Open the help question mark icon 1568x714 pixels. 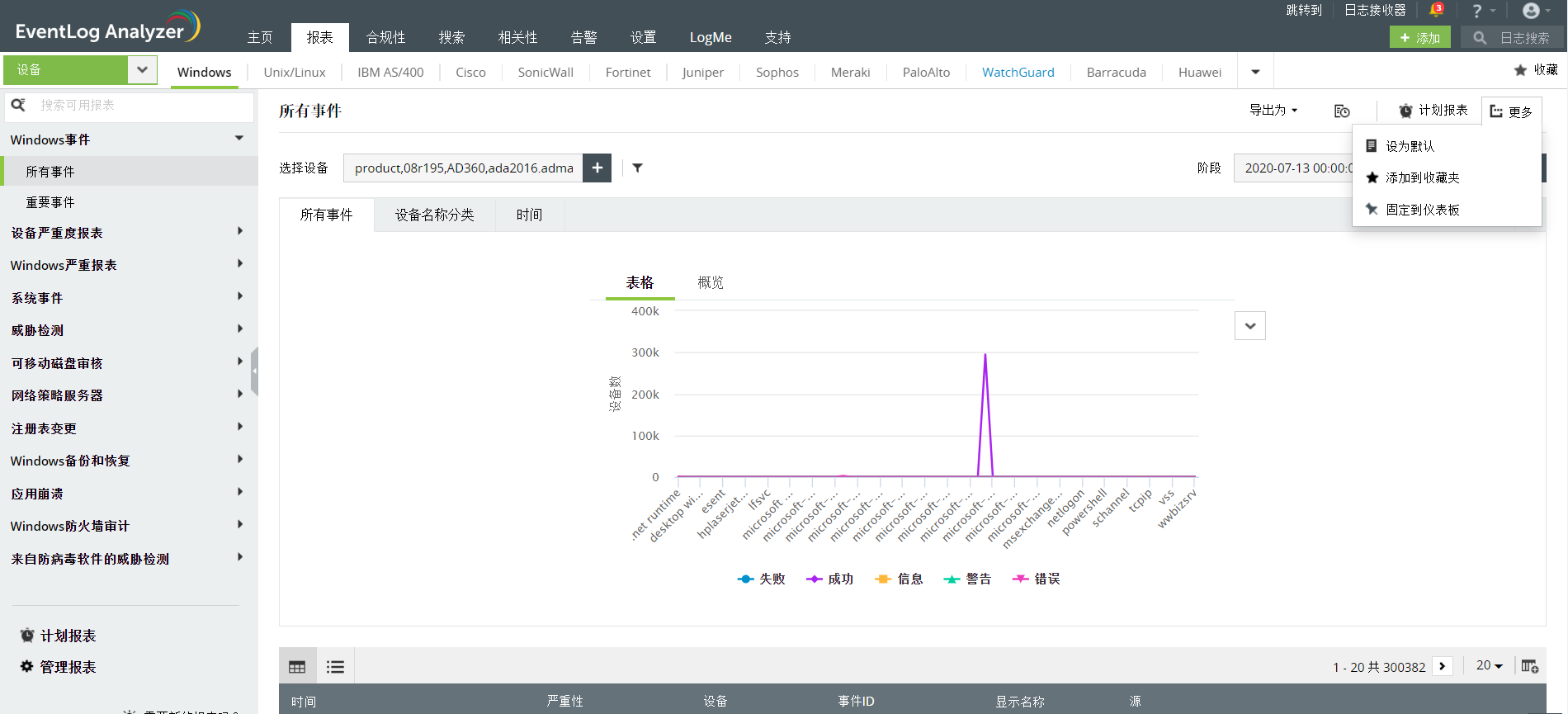coord(1477,11)
